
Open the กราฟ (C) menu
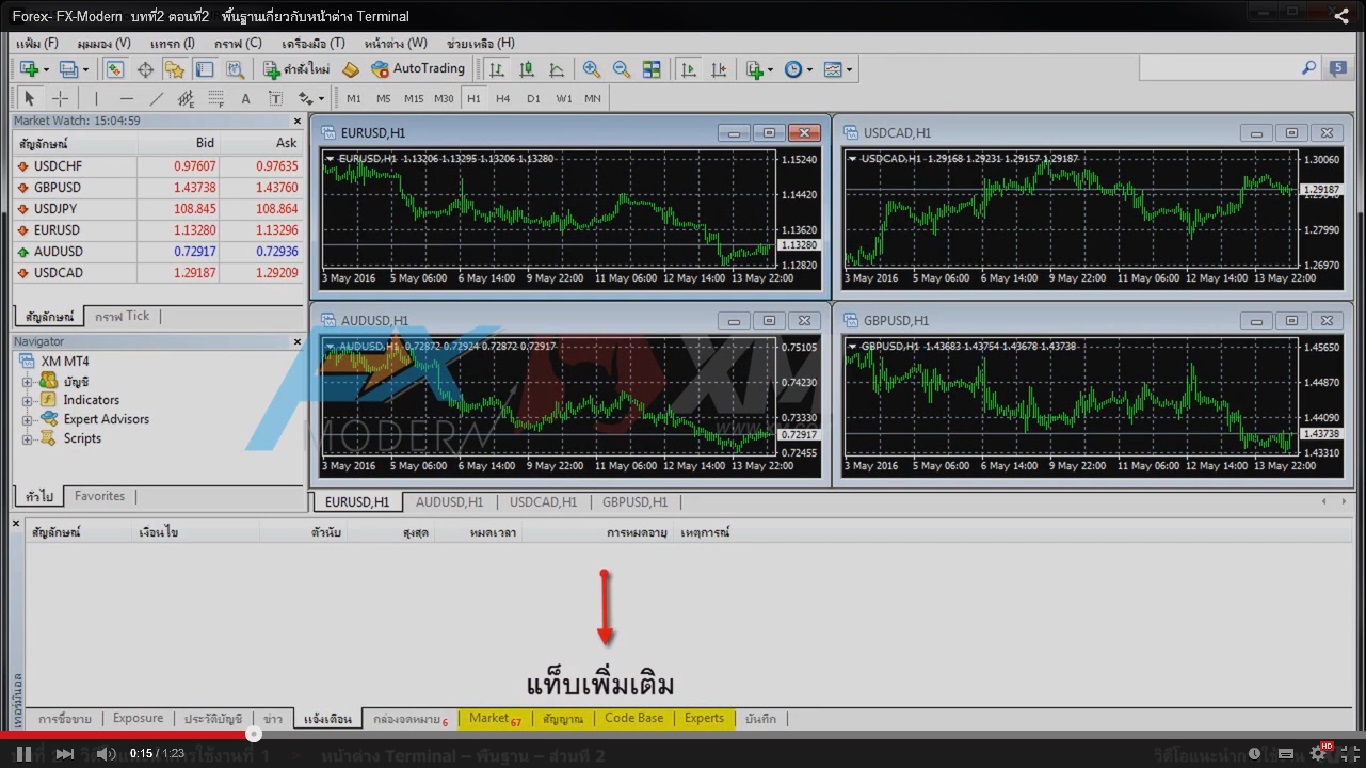237,43
